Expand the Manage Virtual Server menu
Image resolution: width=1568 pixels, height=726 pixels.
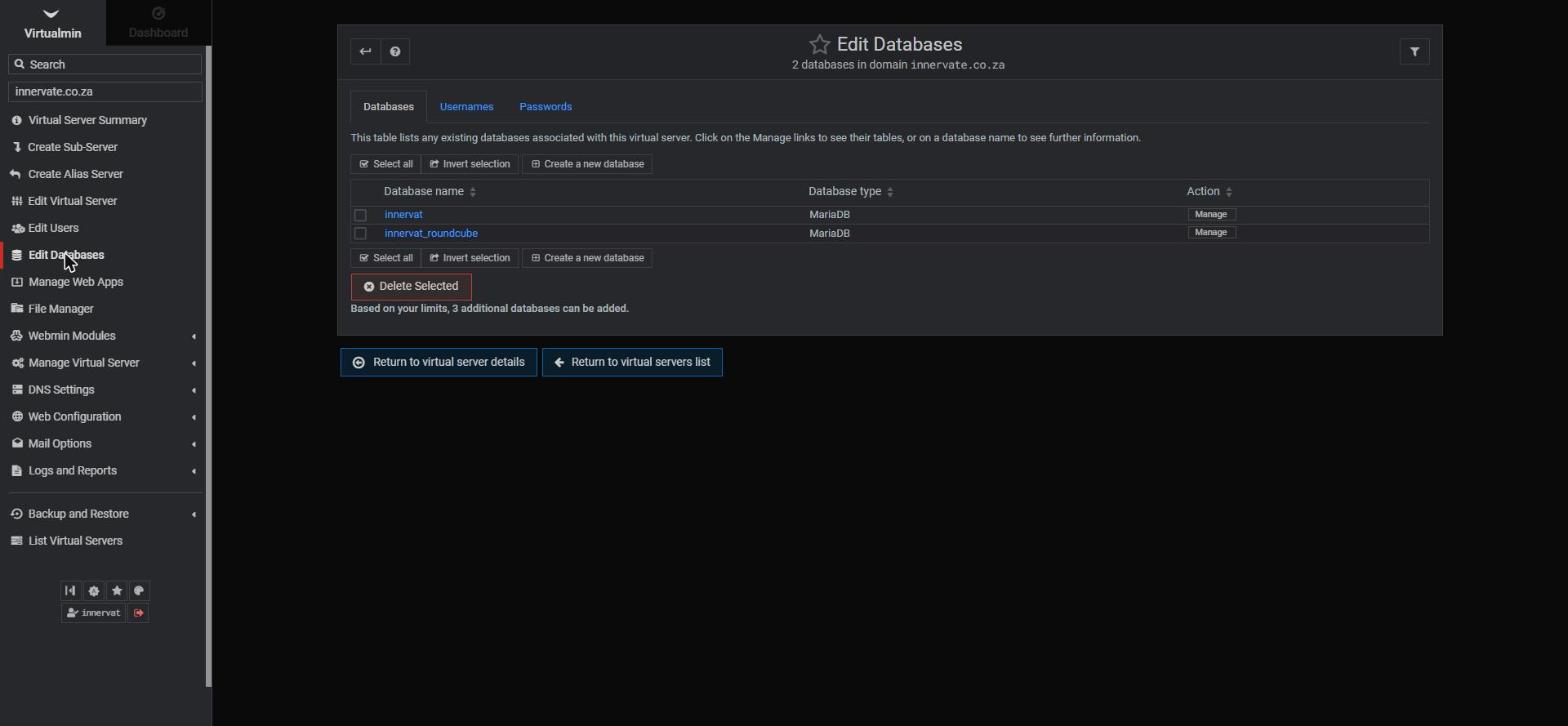[x=104, y=363]
